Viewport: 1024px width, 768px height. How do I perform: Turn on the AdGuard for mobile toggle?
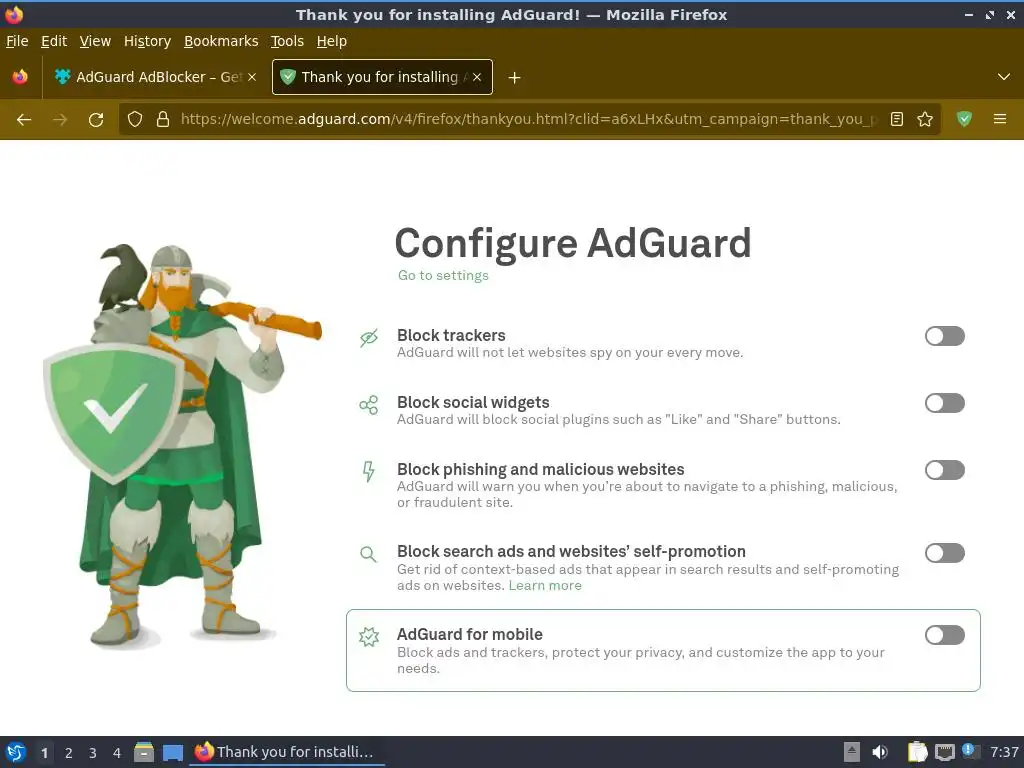(944, 635)
